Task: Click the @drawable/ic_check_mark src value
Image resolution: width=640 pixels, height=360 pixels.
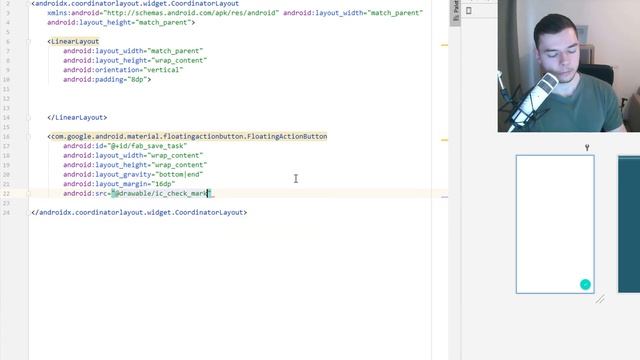Action: click(x=161, y=193)
